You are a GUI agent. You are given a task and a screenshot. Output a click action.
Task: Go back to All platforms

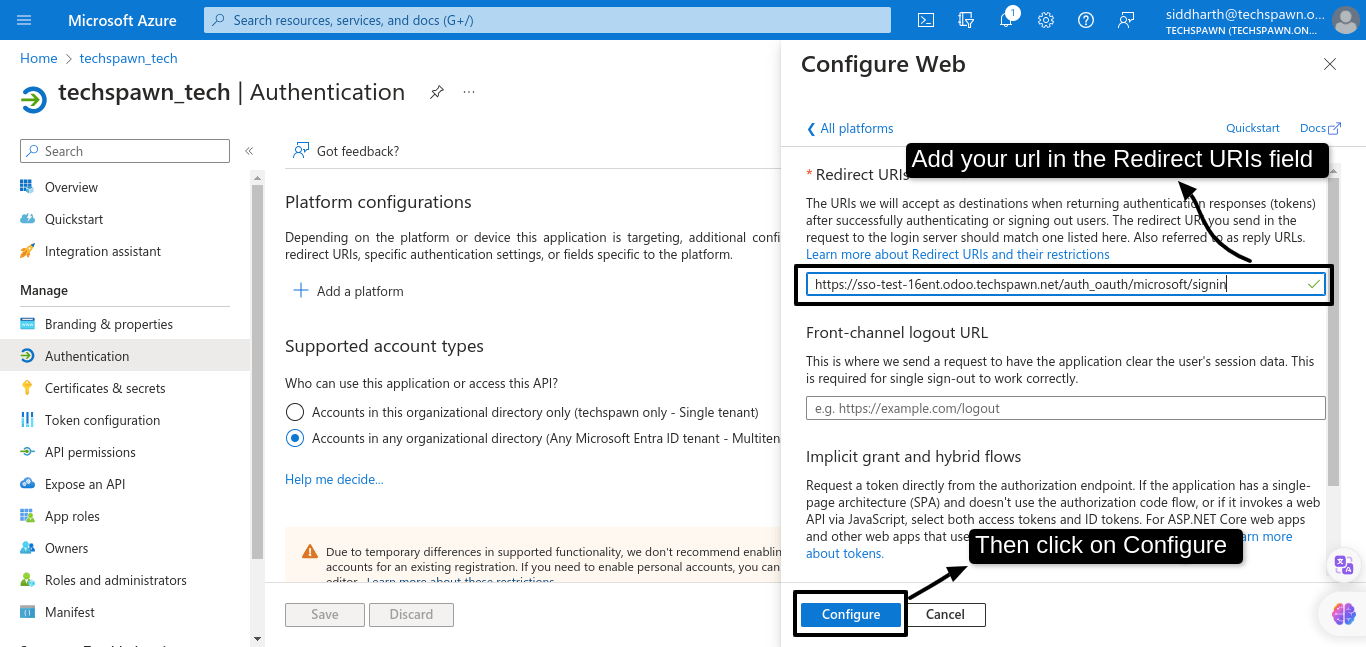click(850, 128)
